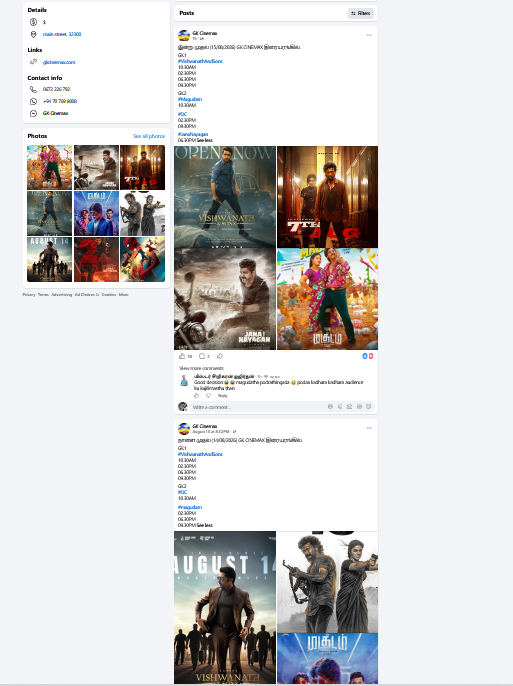Click the Share arrow icon on first post

[220, 356]
